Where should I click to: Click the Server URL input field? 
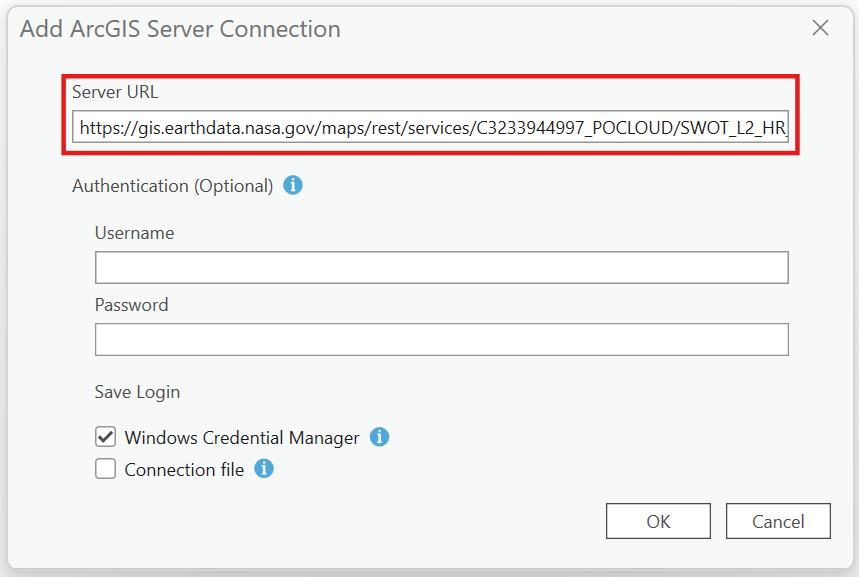point(431,127)
